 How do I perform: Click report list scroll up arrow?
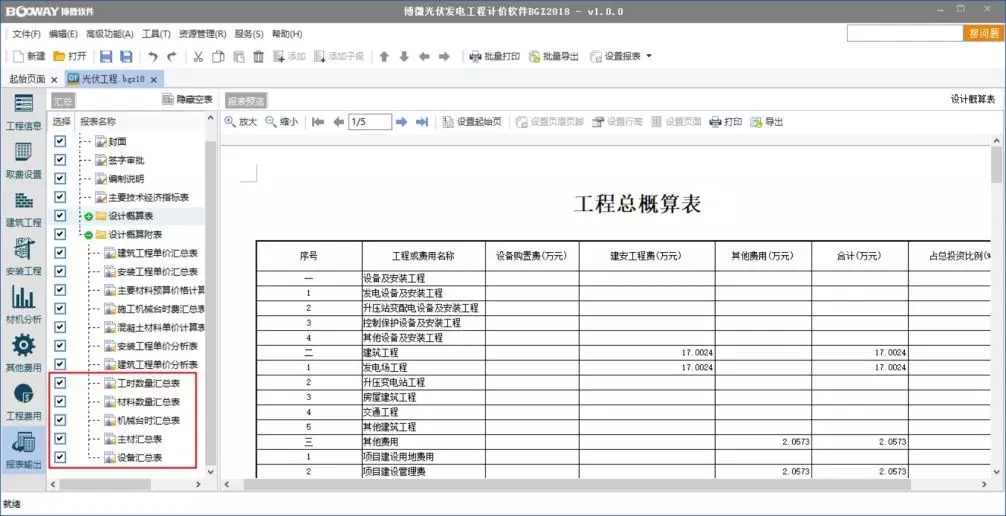point(211,119)
